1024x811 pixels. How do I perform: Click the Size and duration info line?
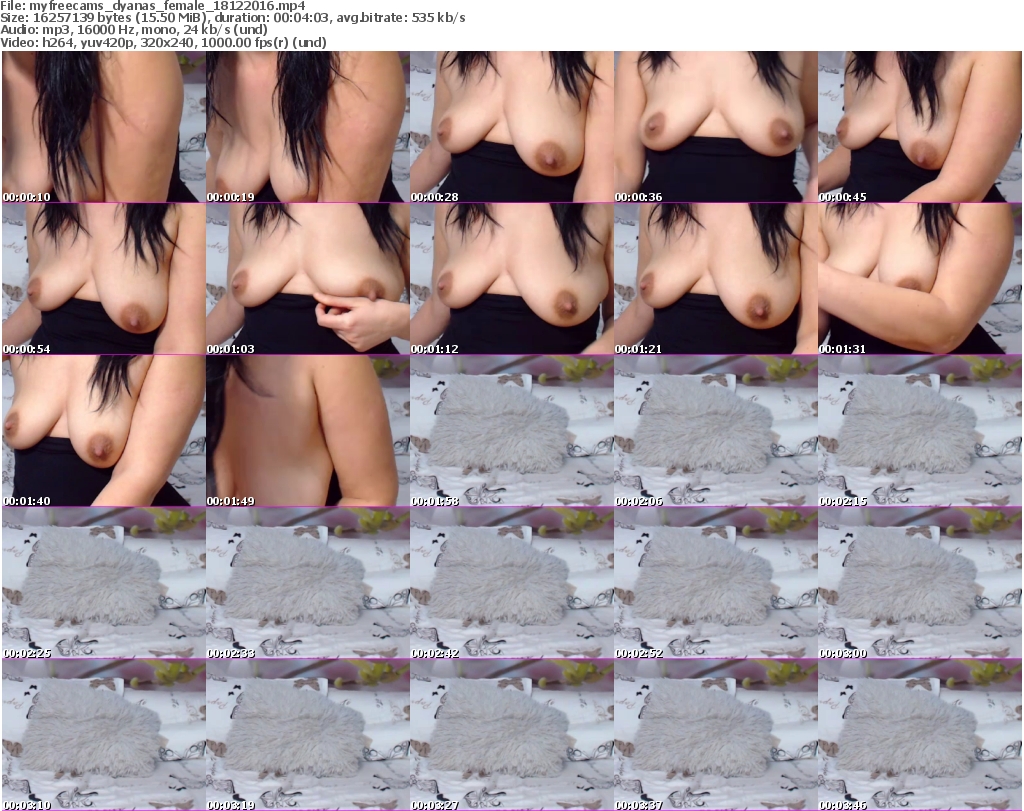pos(233,18)
